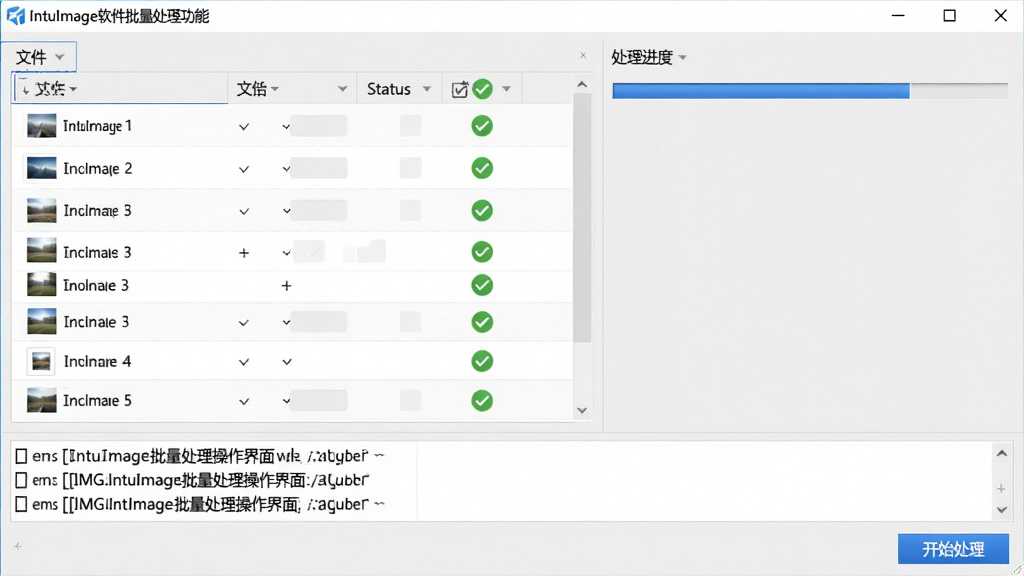Toggle the Status checkbox for Inclmage 2
Screen dimensions: 1024x576
(x=410, y=168)
